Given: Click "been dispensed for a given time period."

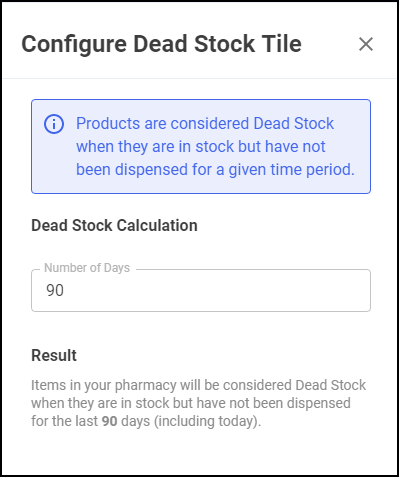Looking at the screenshot, I should (x=215, y=169).
